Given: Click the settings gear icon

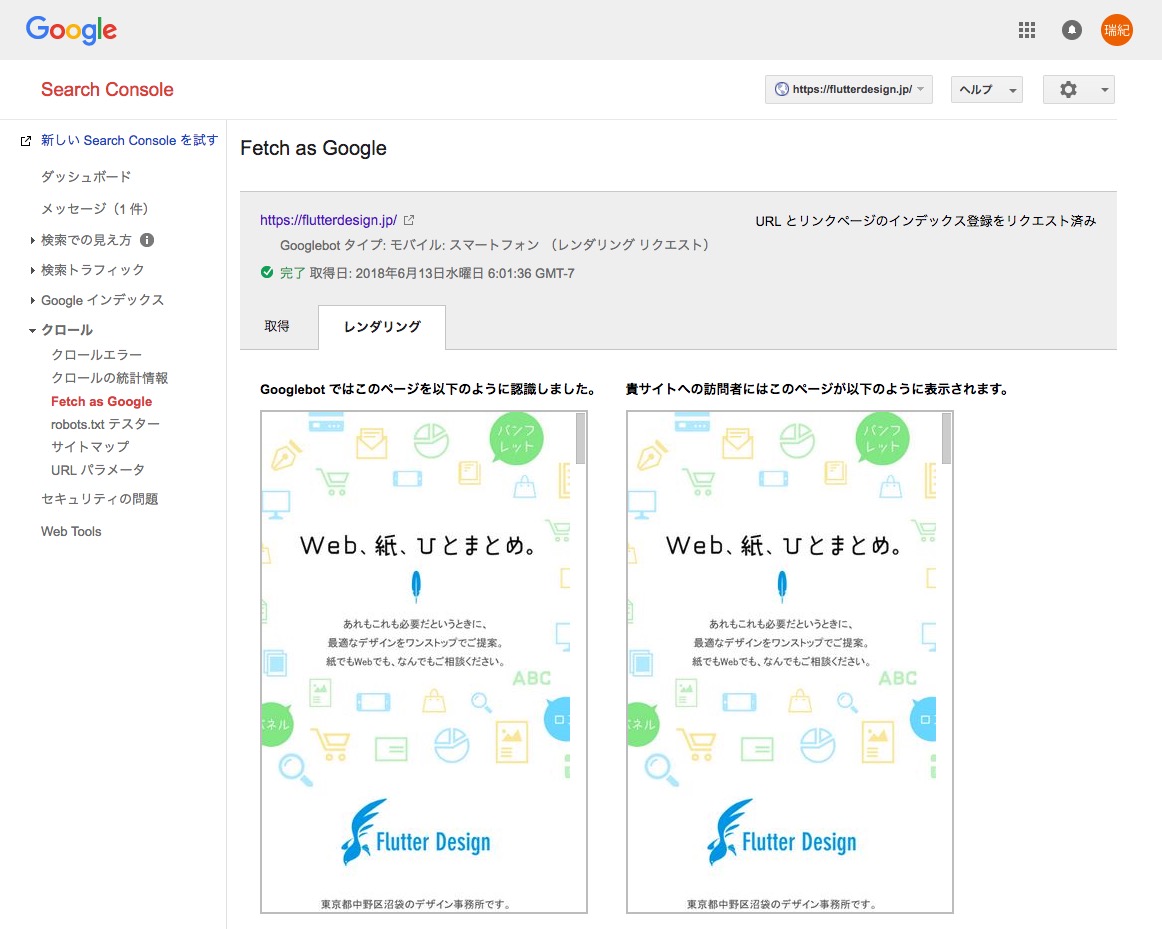Looking at the screenshot, I should [1068, 90].
